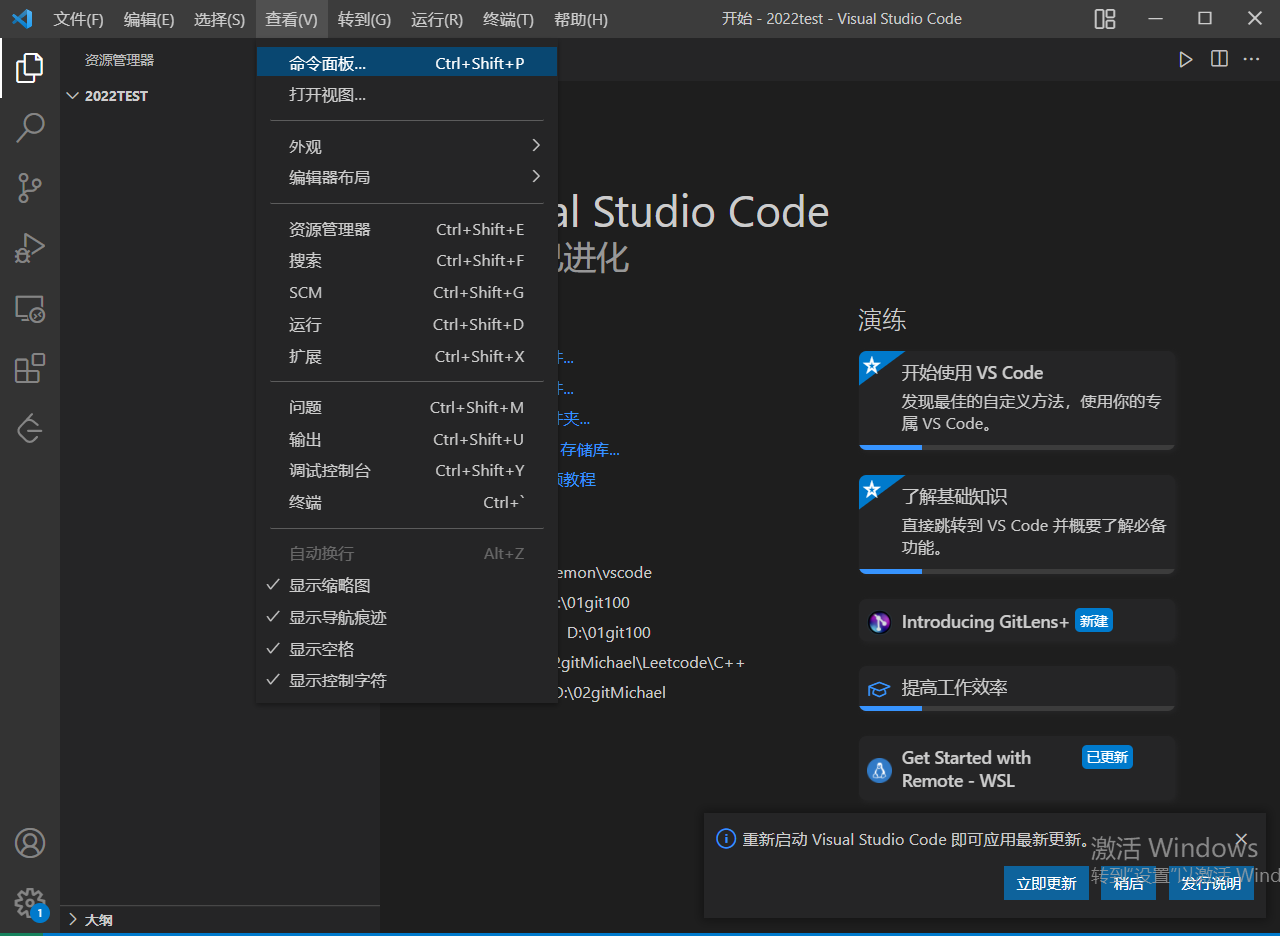Toggle 显示空格 in the menu

(x=407, y=650)
